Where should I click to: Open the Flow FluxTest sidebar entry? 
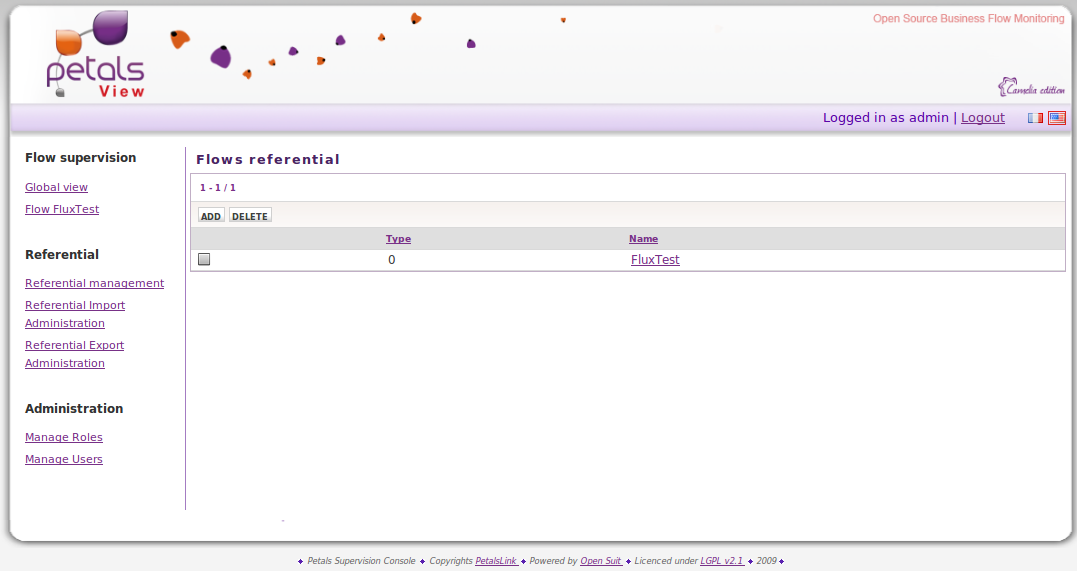pyautogui.click(x=62, y=209)
